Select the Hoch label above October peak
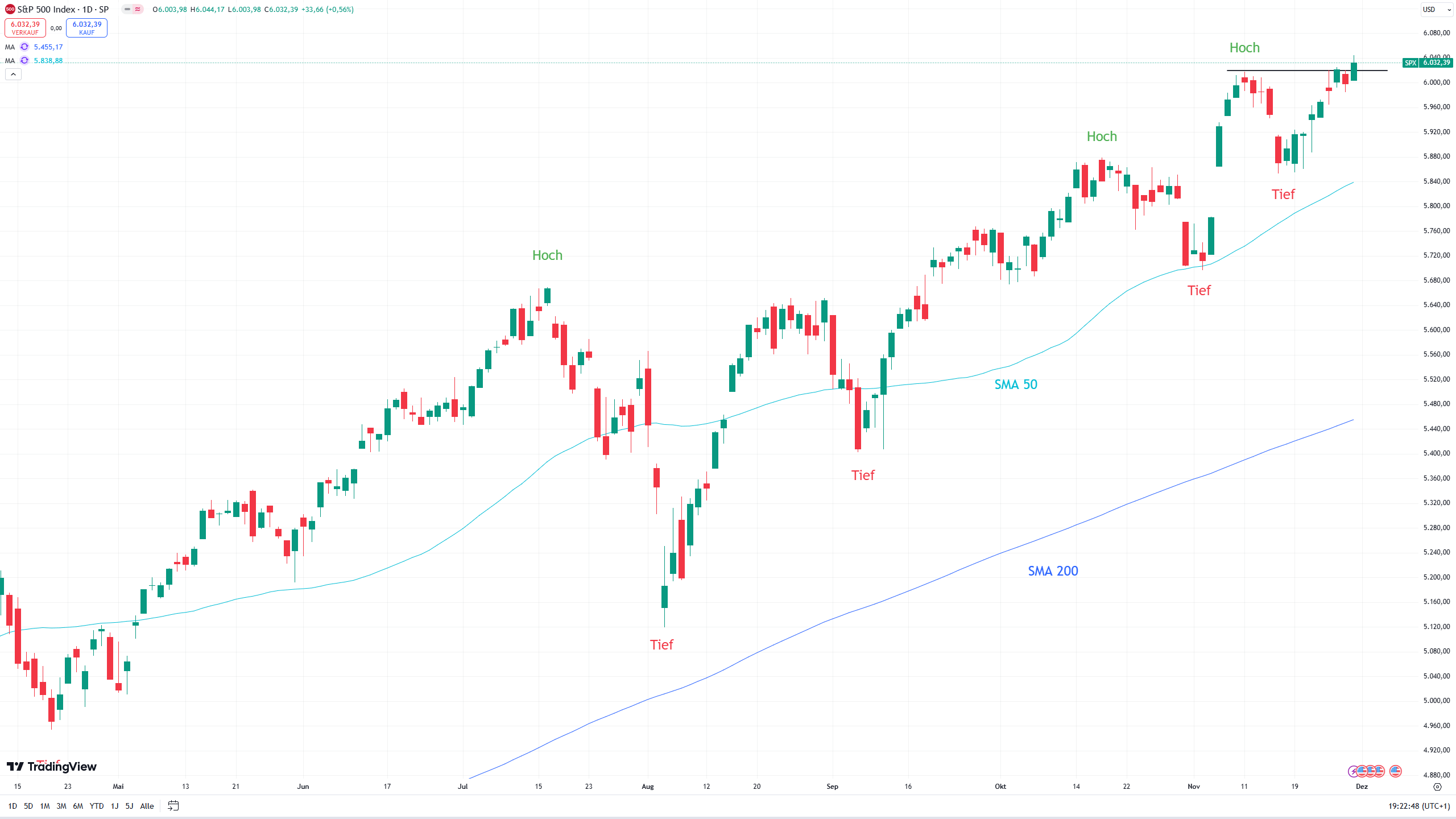The image size is (1456, 819). point(1102,136)
